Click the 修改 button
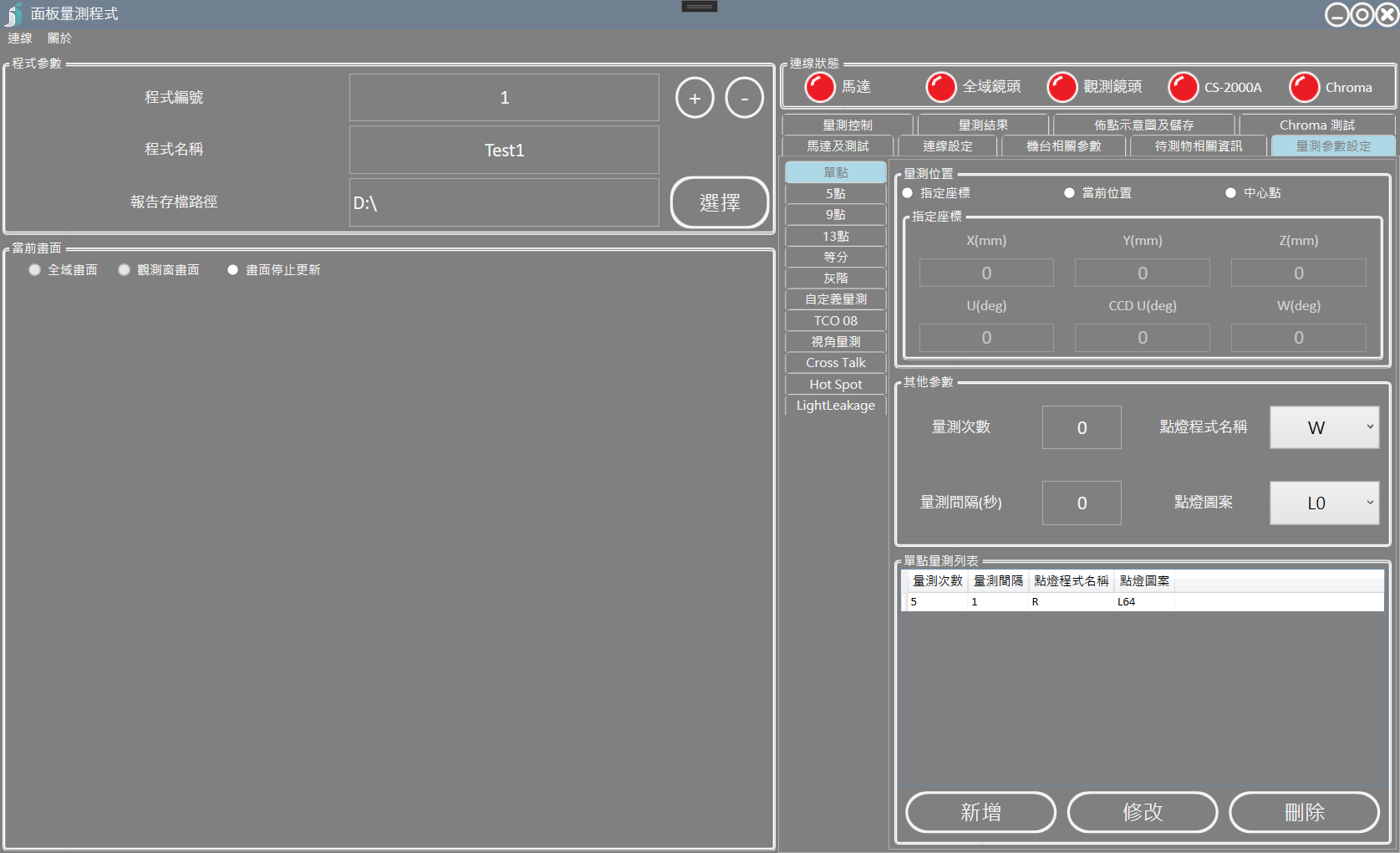The image size is (1400, 853). point(1143,812)
